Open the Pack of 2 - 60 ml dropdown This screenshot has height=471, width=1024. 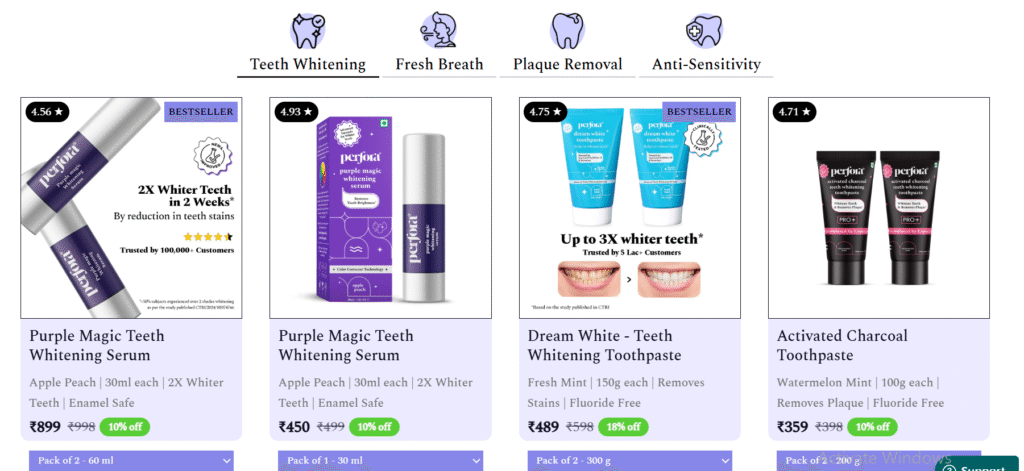pos(131,461)
